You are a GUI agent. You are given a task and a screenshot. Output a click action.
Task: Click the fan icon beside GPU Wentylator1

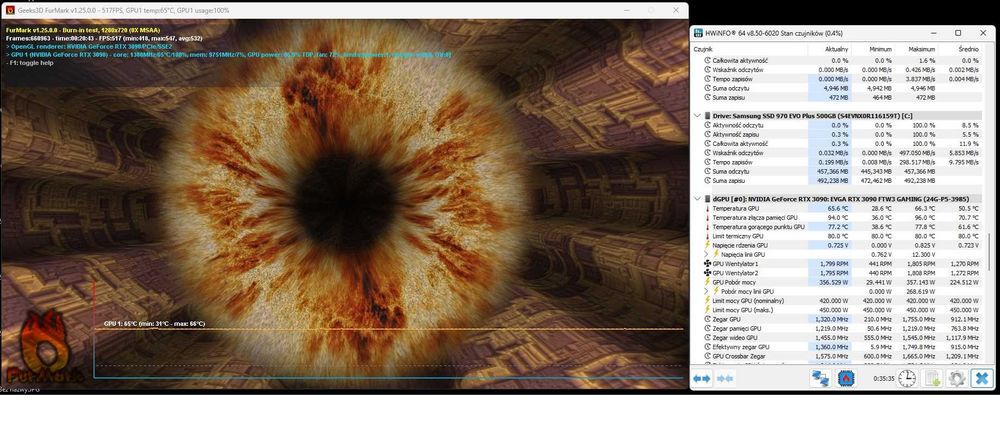(x=707, y=263)
